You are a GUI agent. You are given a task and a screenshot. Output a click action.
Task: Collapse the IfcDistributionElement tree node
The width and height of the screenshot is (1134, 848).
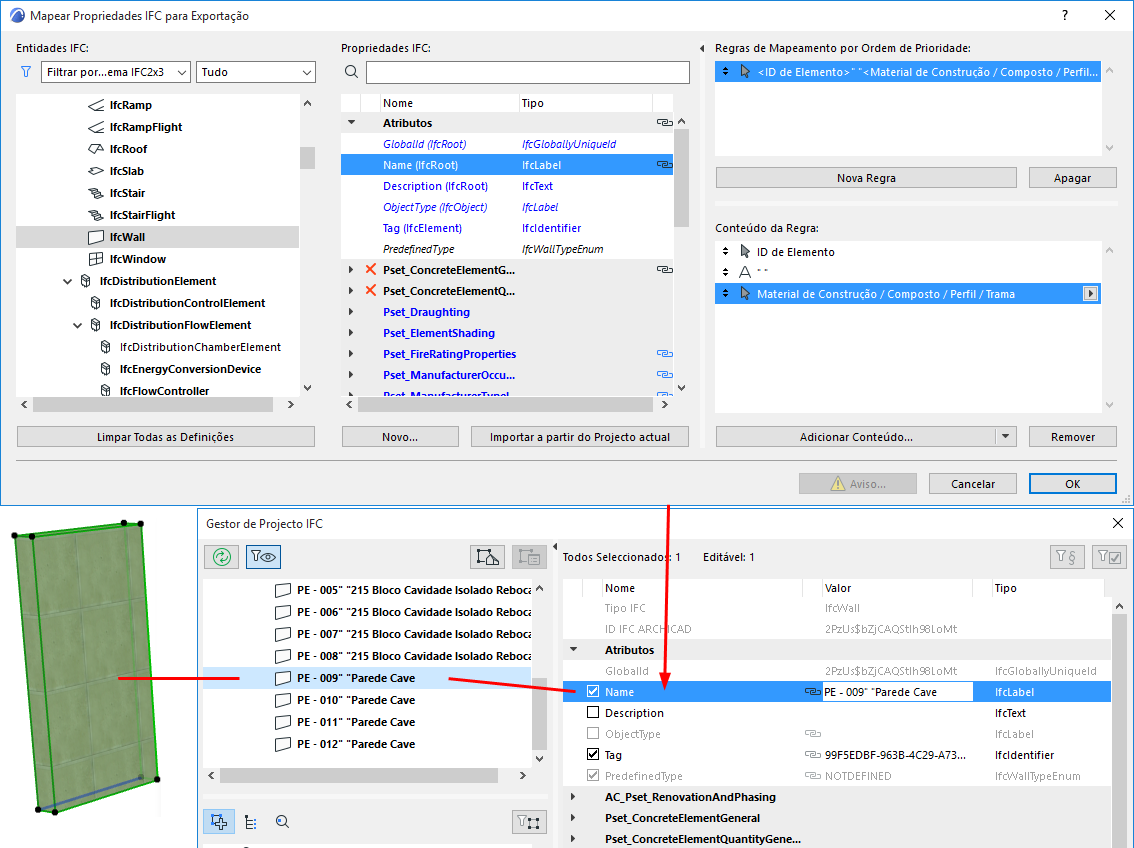[68, 281]
